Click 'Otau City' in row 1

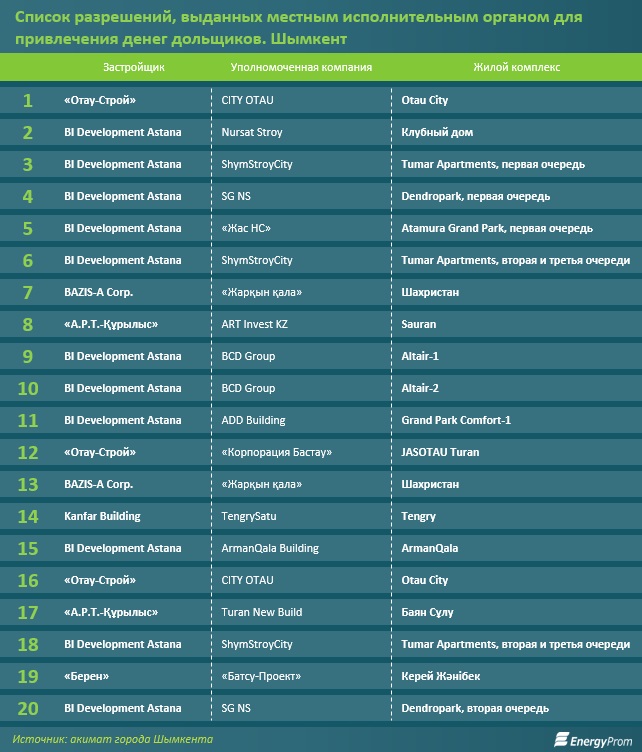pos(424,100)
